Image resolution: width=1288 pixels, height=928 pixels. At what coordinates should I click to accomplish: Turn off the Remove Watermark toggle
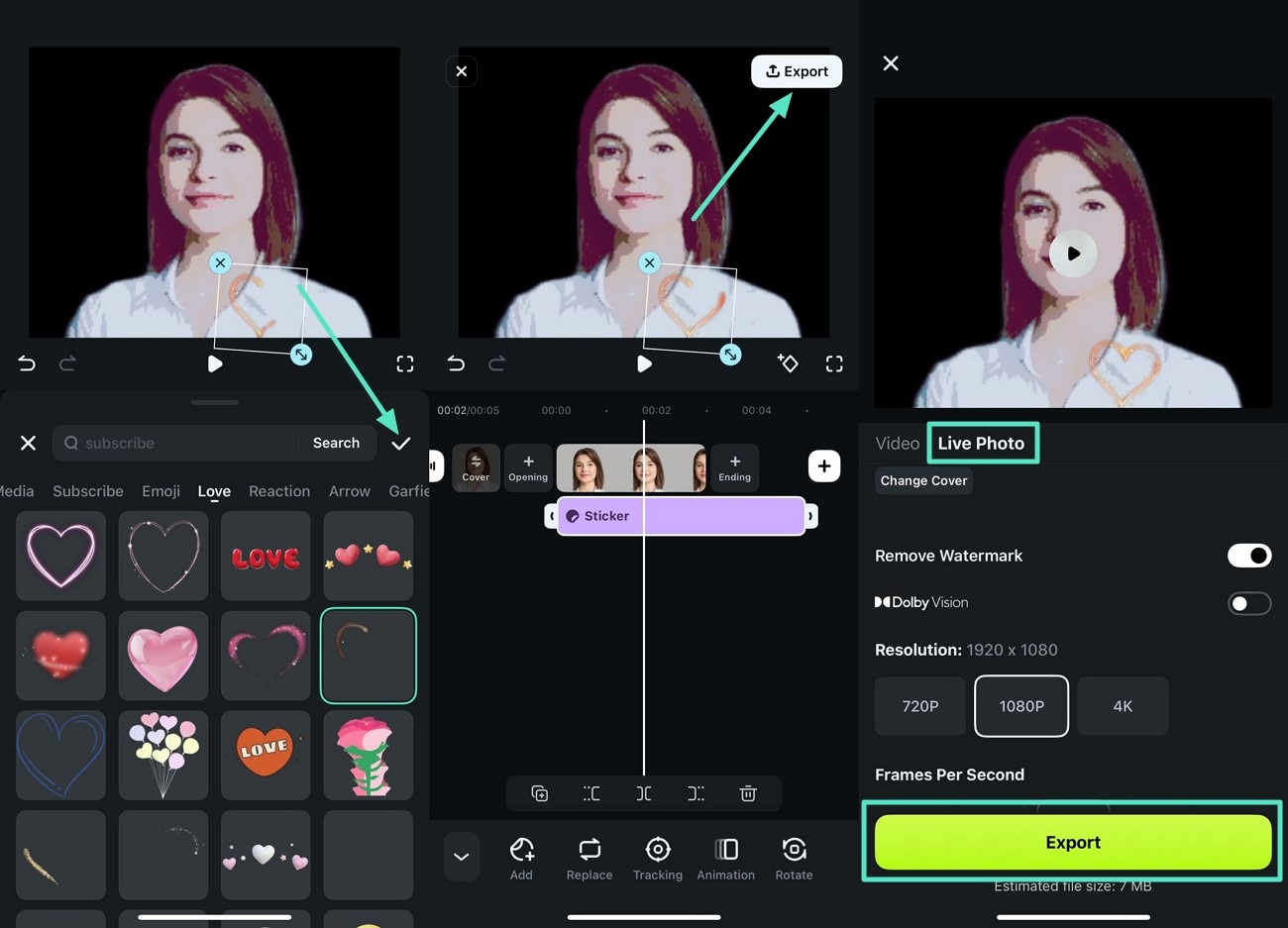point(1249,556)
